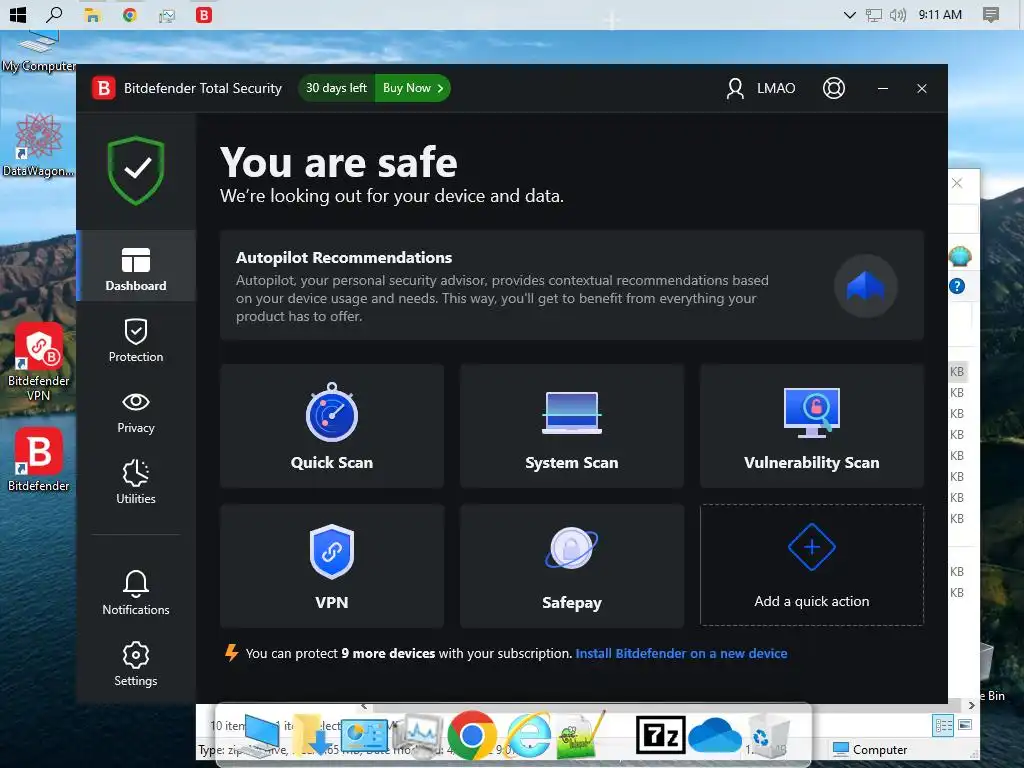
Task: Click the computer icon in the dock
Action: click(x=259, y=736)
